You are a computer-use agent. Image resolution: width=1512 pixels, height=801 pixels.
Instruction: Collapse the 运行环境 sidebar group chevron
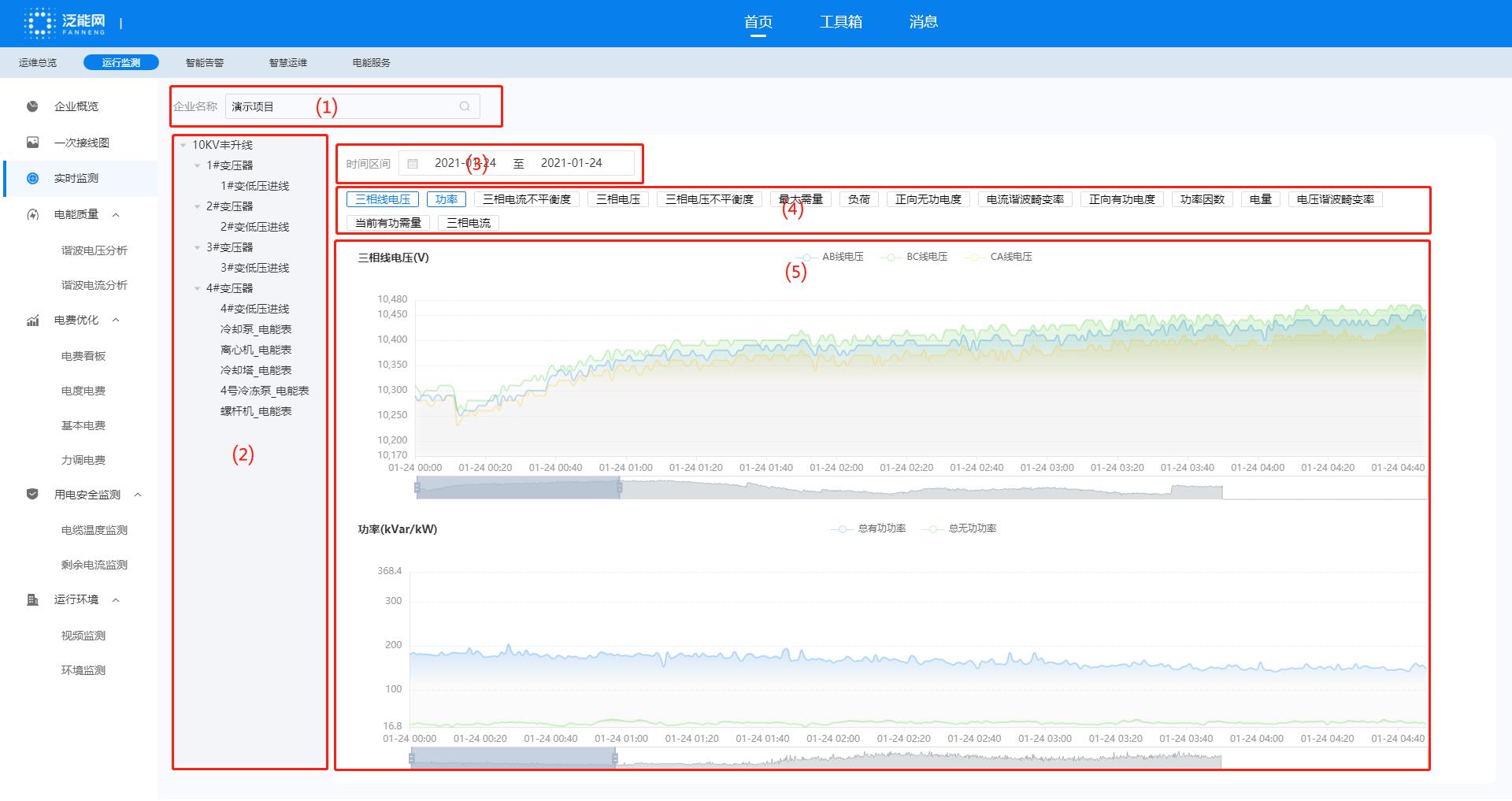pos(116,599)
